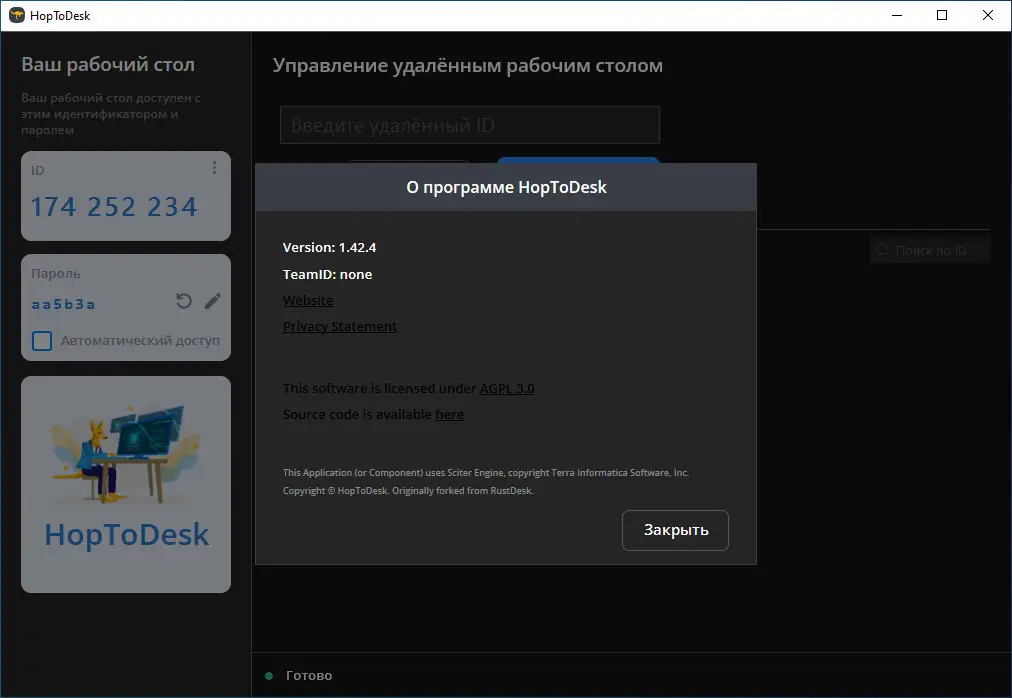Open the Website link
Screen dimensions: 1012x698
(307, 300)
